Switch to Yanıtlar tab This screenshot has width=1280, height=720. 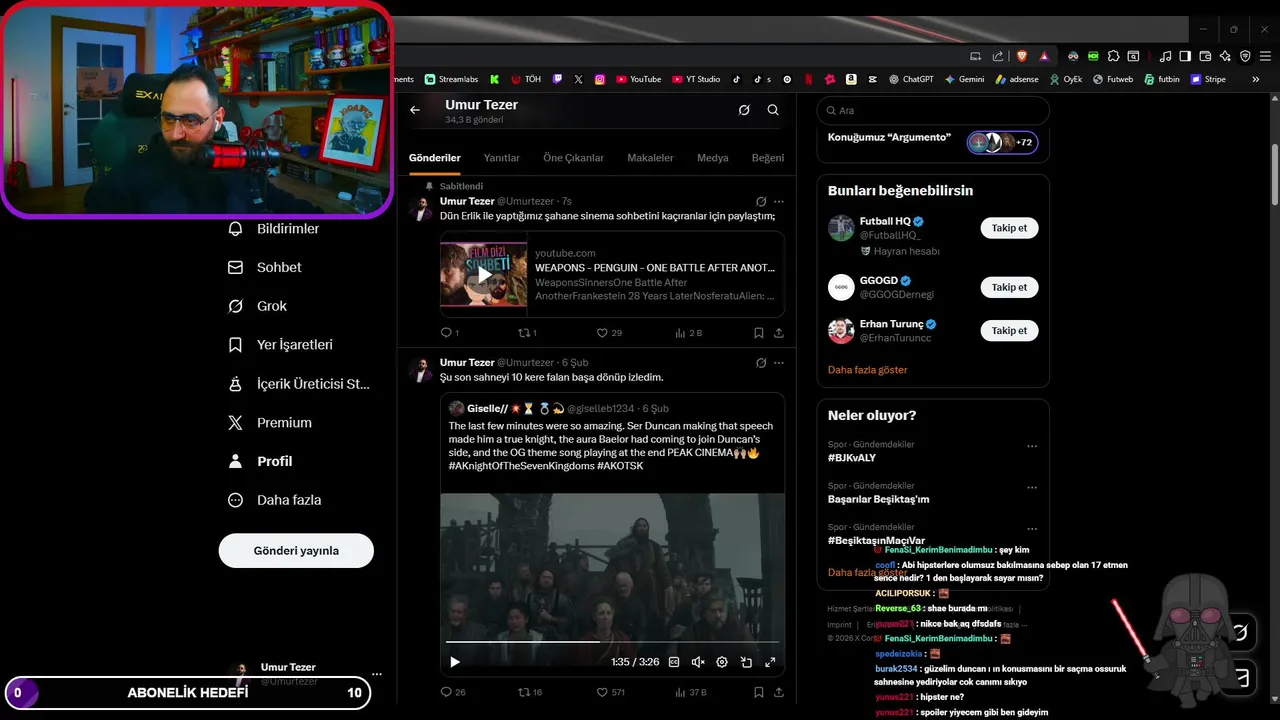click(502, 158)
